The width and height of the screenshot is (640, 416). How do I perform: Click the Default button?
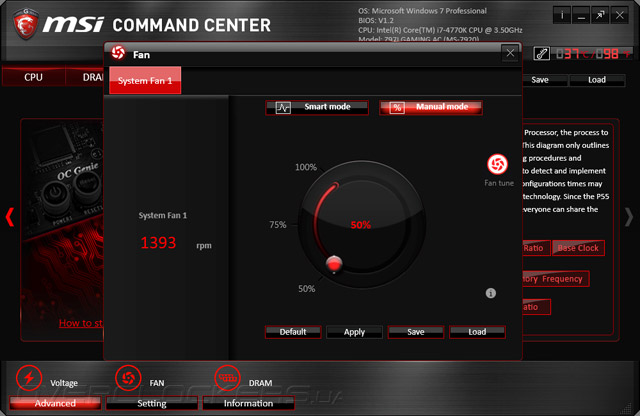(x=293, y=332)
